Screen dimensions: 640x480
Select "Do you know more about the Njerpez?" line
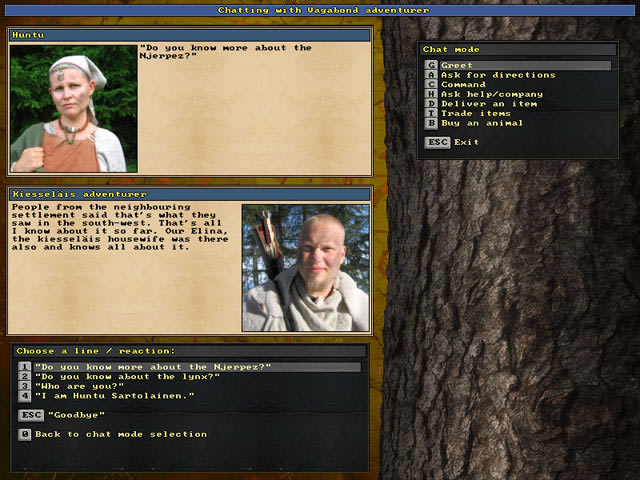[x=153, y=367]
